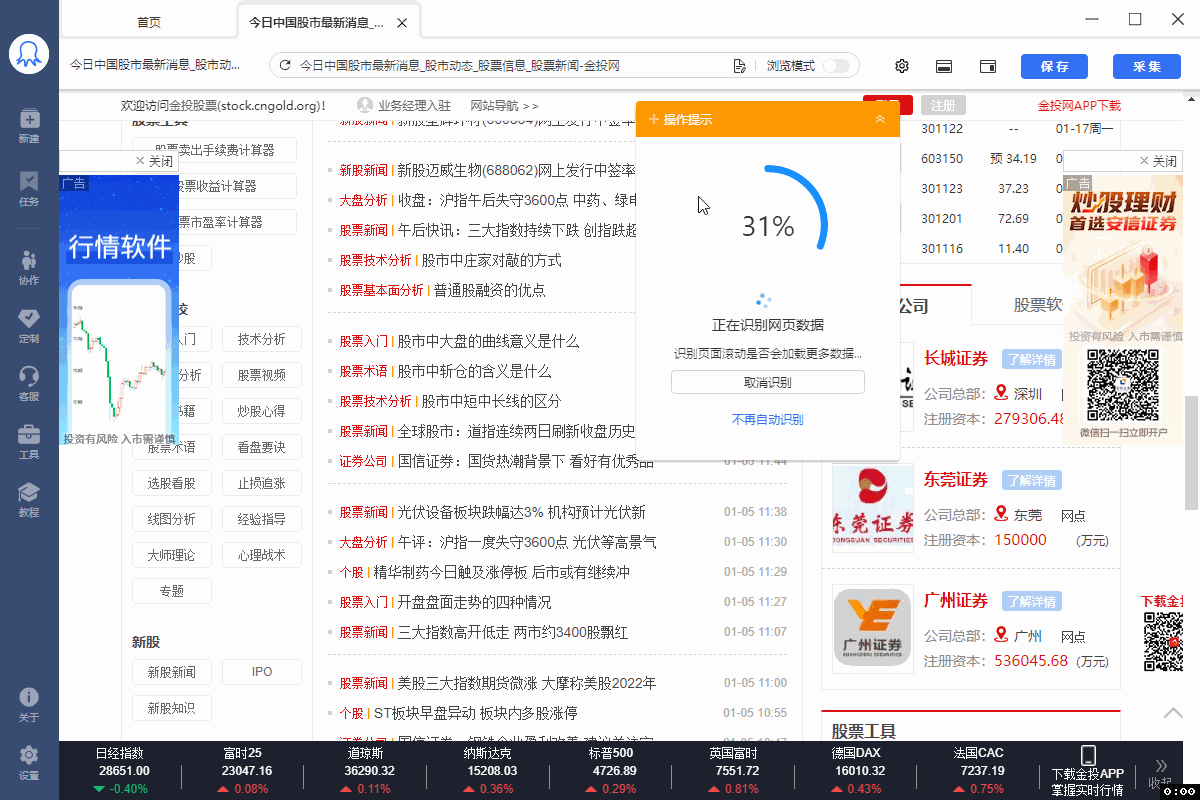1200x800 pixels.
Task: Close the current browser tab
Action: pos(401,22)
